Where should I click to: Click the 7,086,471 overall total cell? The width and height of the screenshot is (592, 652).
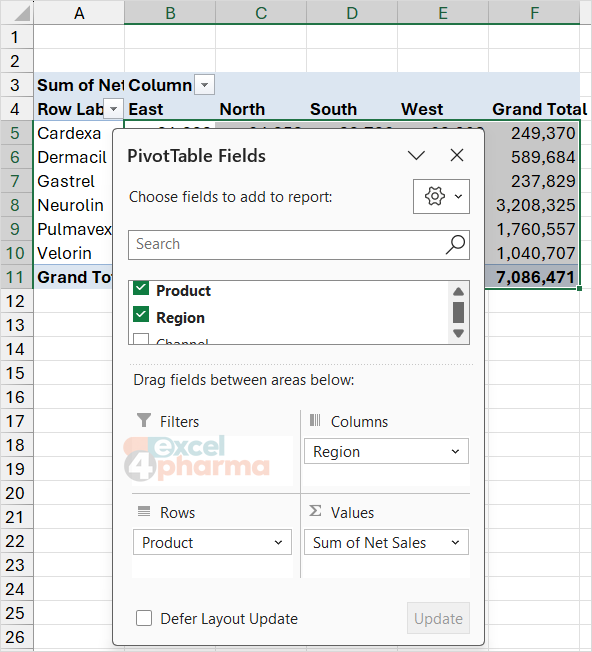pyautogui.click(x=534, y=277)
